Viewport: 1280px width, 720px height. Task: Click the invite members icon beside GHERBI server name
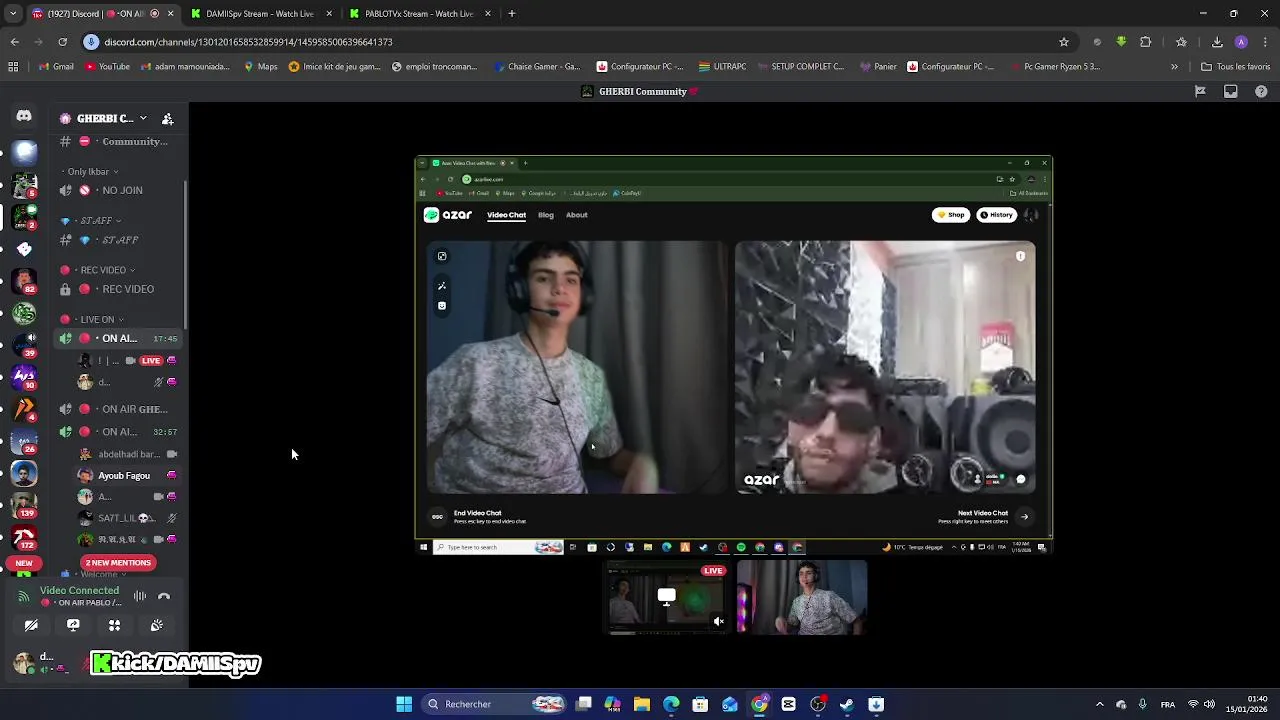[x=167, y=118]
